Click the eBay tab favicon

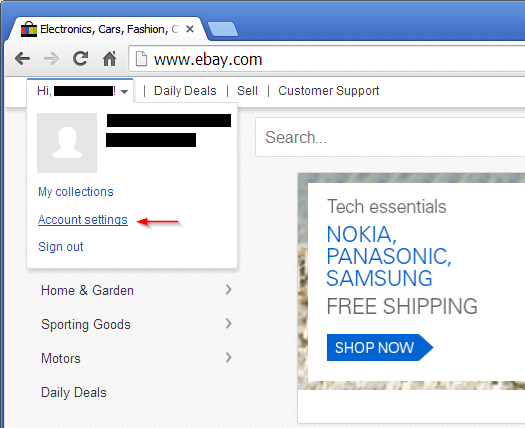point(29,29)
